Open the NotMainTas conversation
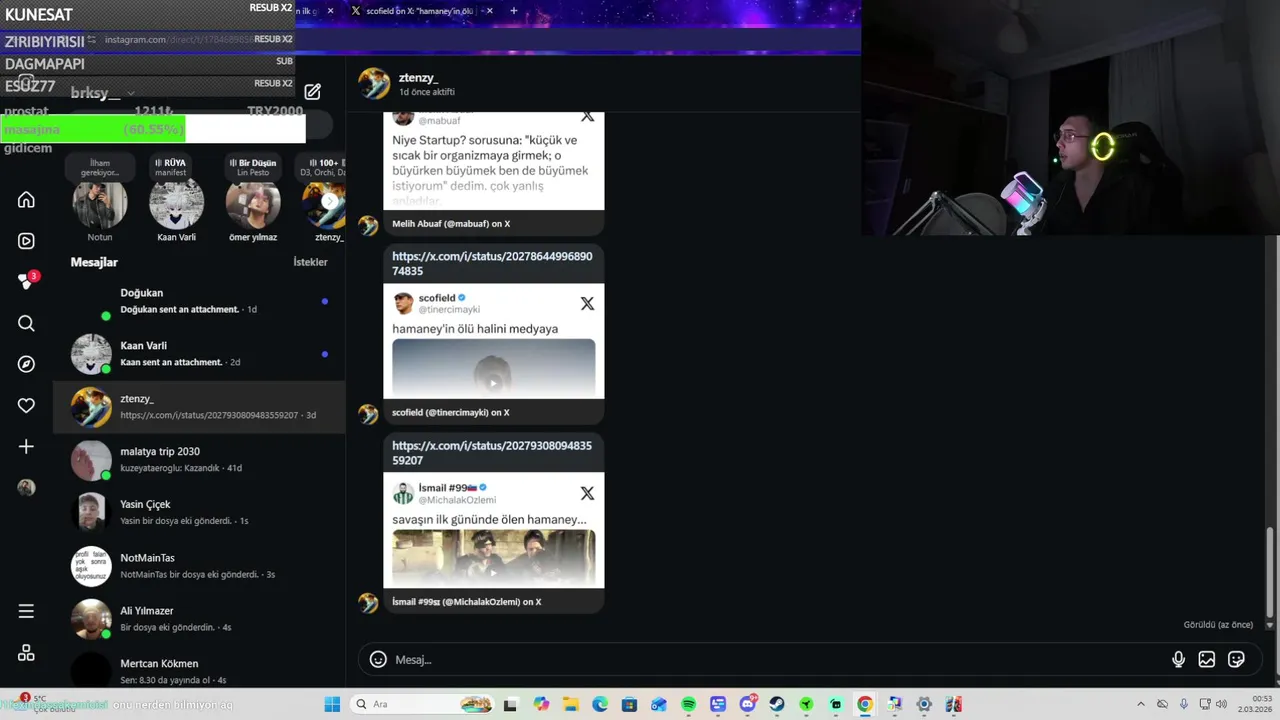The width and height of the screenshot is (1280, 720). pyautogui.click(x=200, y=566)
